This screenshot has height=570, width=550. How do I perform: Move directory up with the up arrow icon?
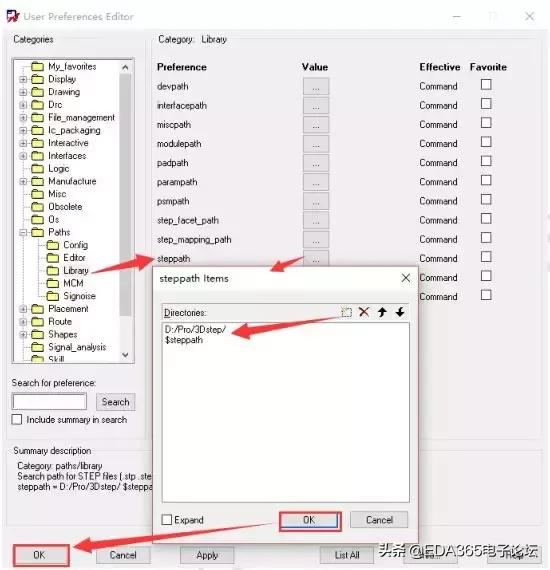click(x=382, y=312)
